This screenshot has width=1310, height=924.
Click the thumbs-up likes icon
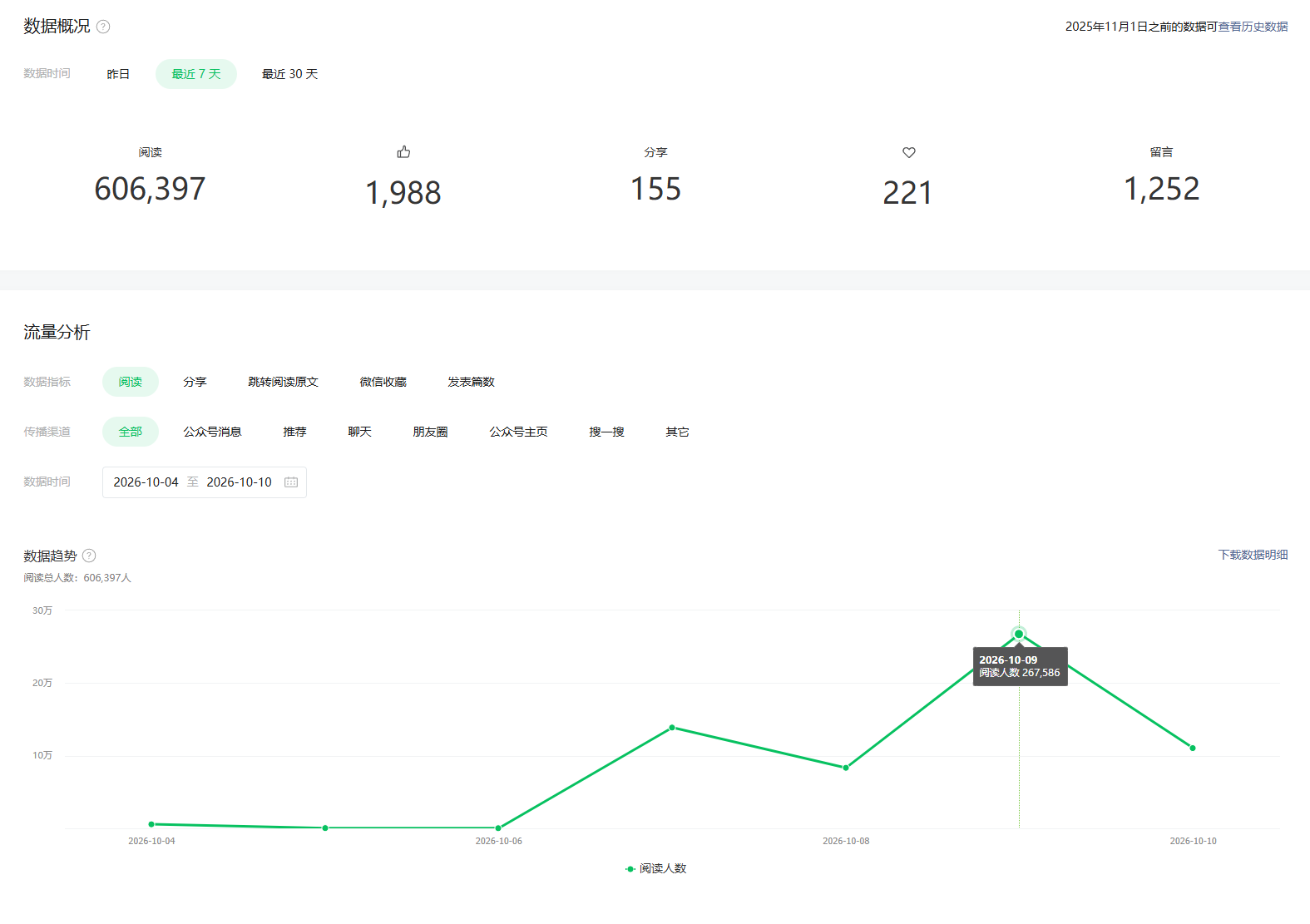tap(403, 152)
